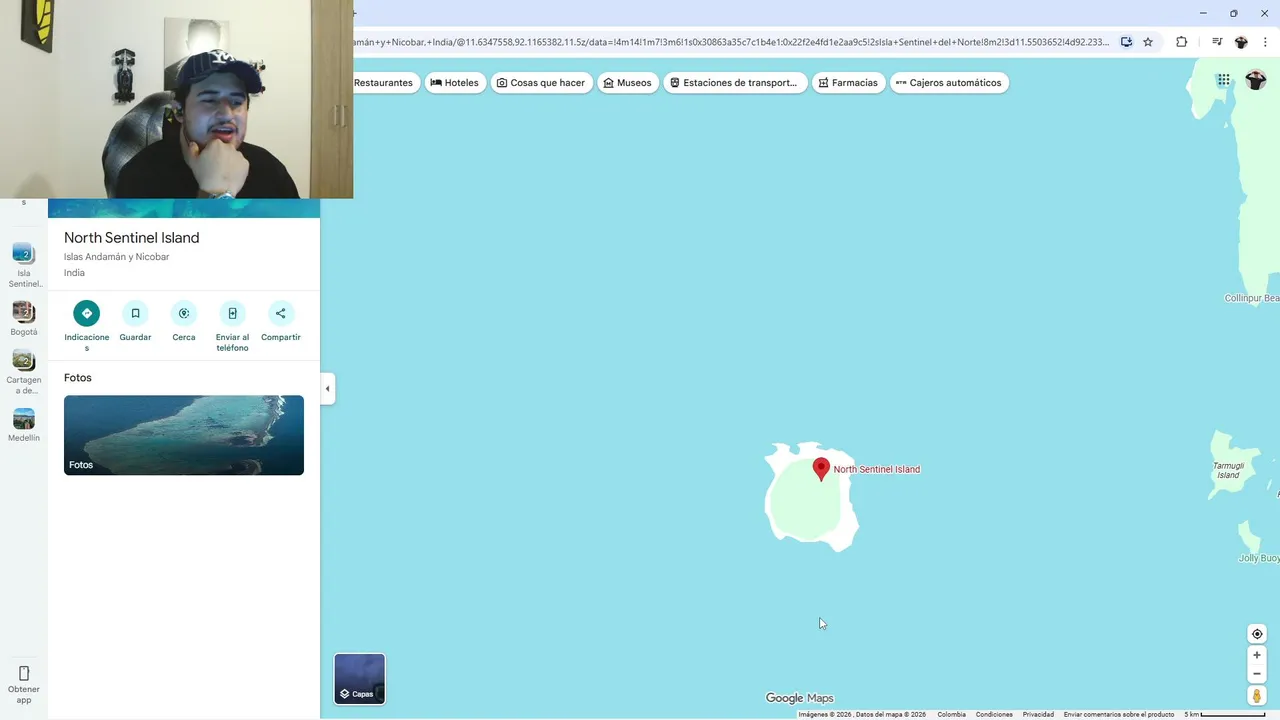The image size is (1280, 720).
Task: Select the Cajeros automáticos chip
Action: point(949,83)
